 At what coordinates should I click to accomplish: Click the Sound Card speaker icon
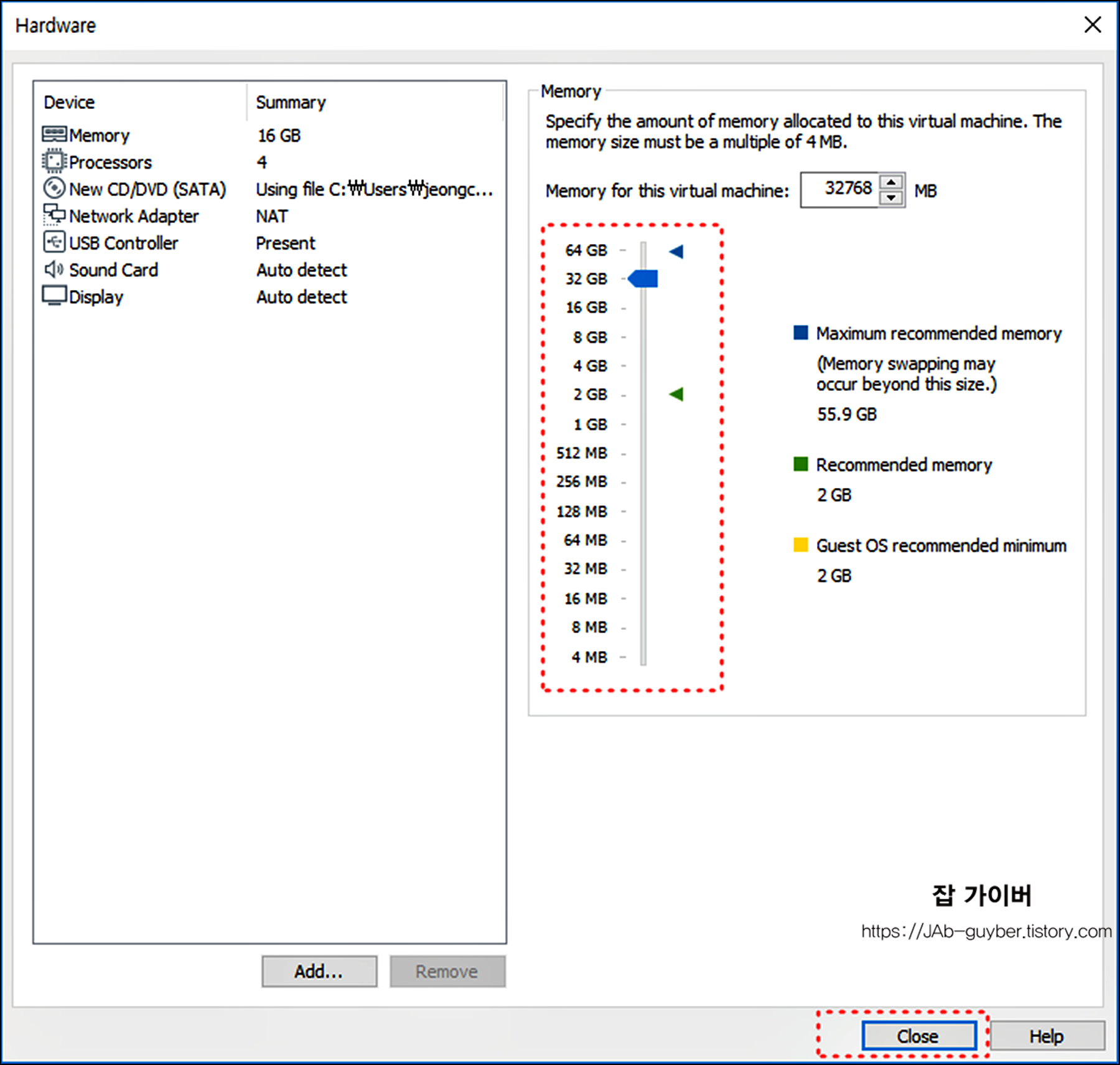[54, 269]
